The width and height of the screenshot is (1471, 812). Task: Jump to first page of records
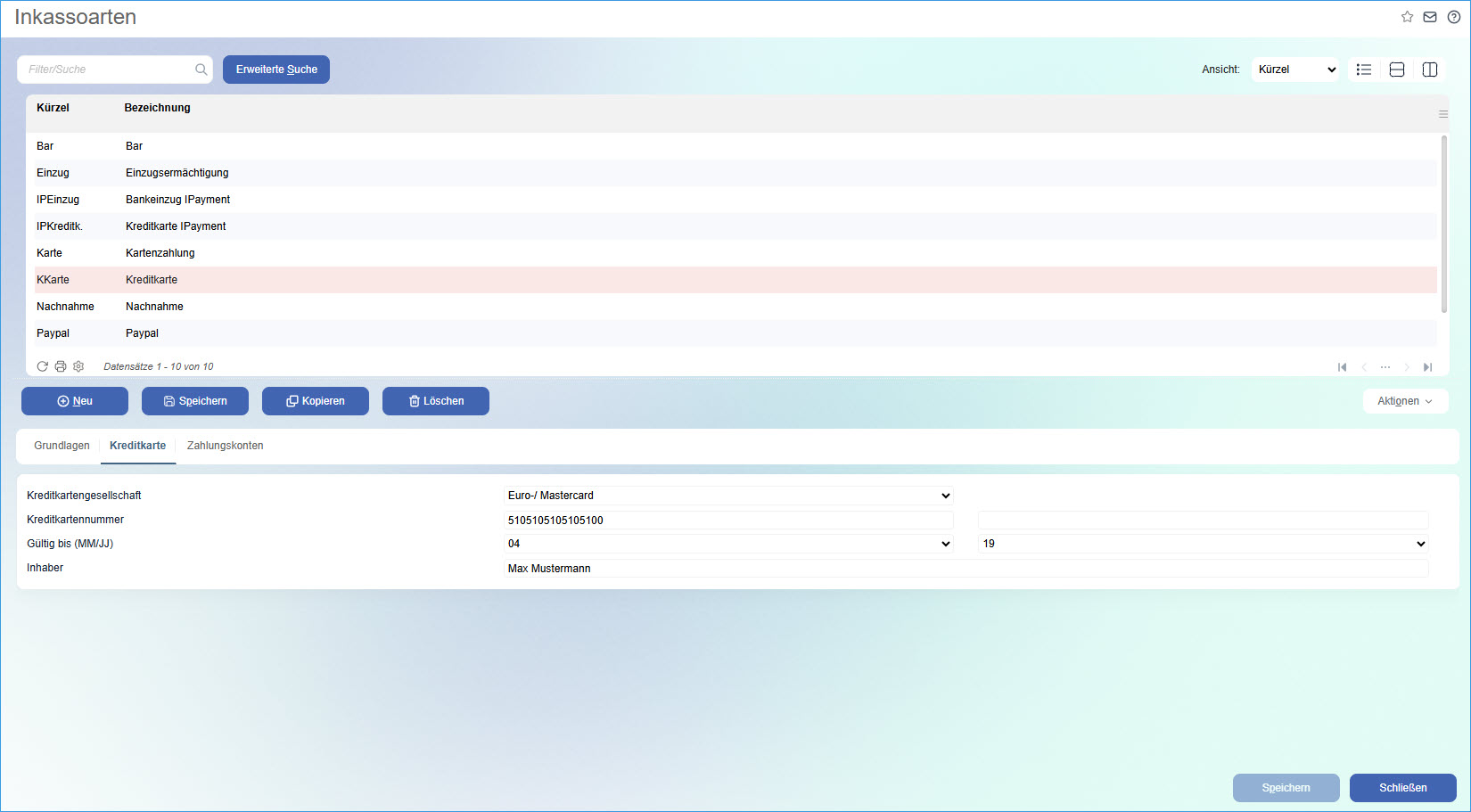point(1343,367)
